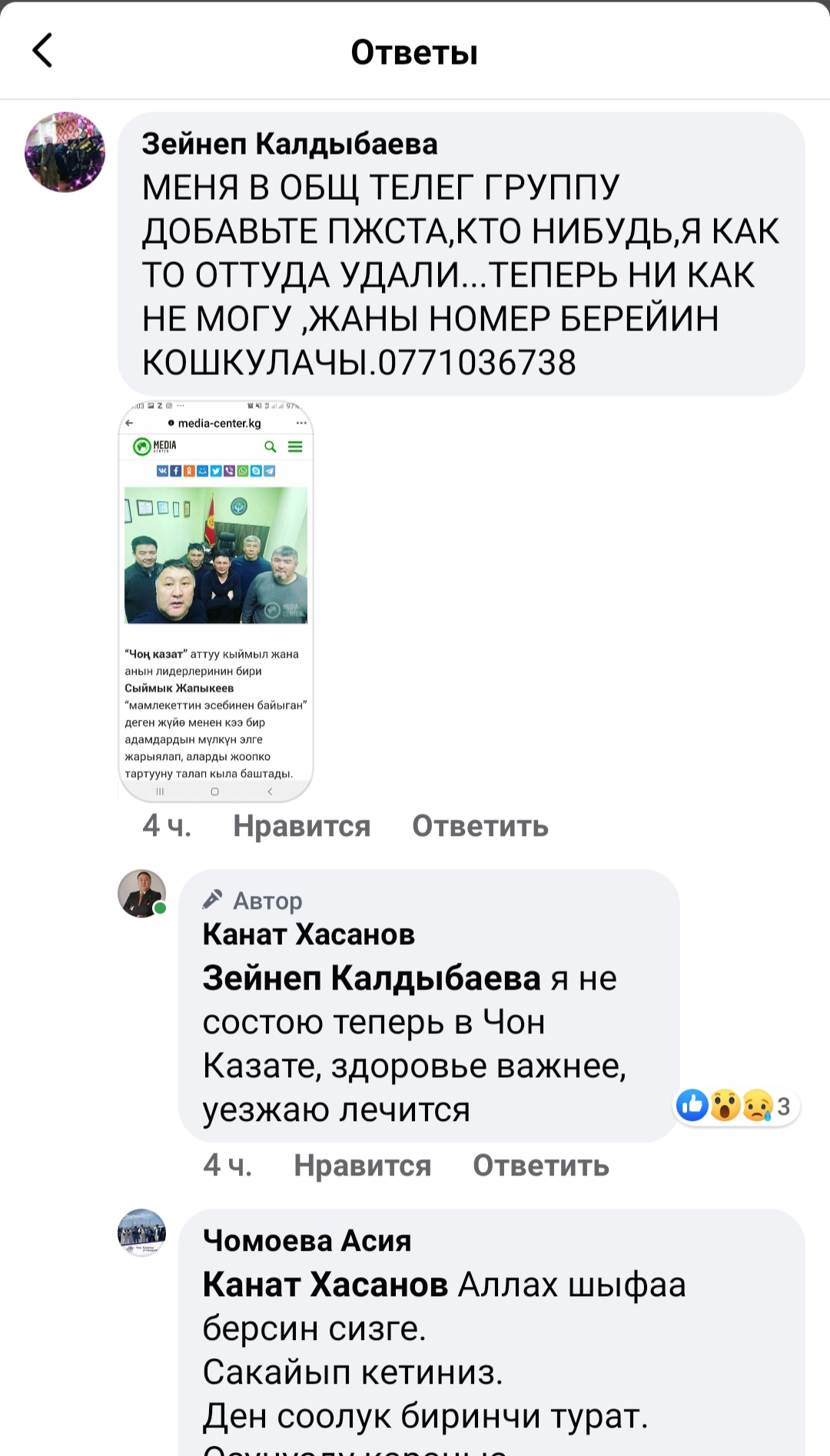Tap the Ответы header title
Image resolution: width=830 pixels, height=1456 pixels.
tap(414, 52)
